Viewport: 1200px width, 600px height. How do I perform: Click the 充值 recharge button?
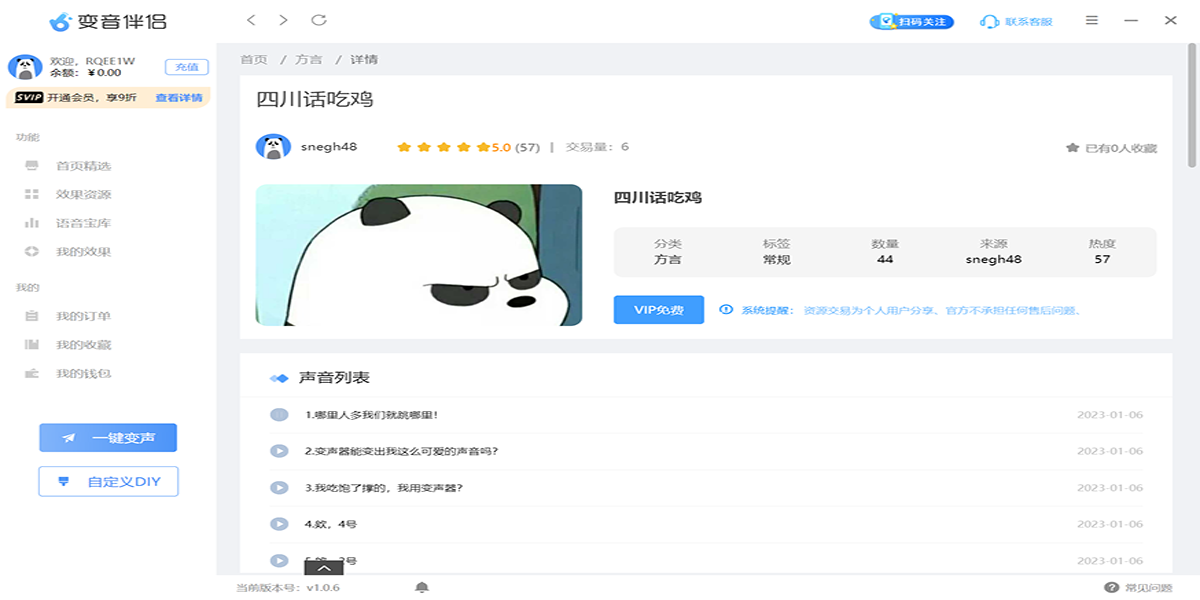(187, 67)
